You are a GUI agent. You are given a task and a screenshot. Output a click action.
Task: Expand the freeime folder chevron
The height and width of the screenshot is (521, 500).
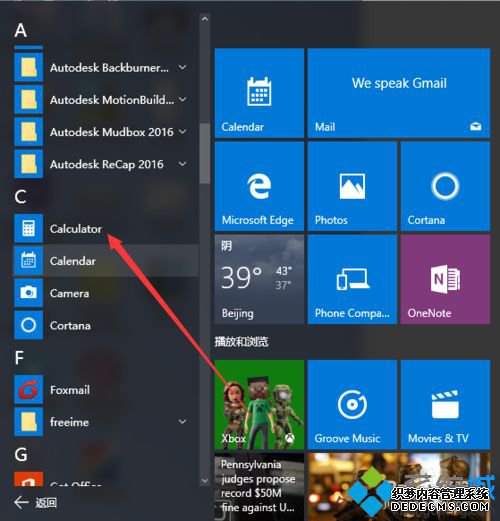tap(182, 422)
